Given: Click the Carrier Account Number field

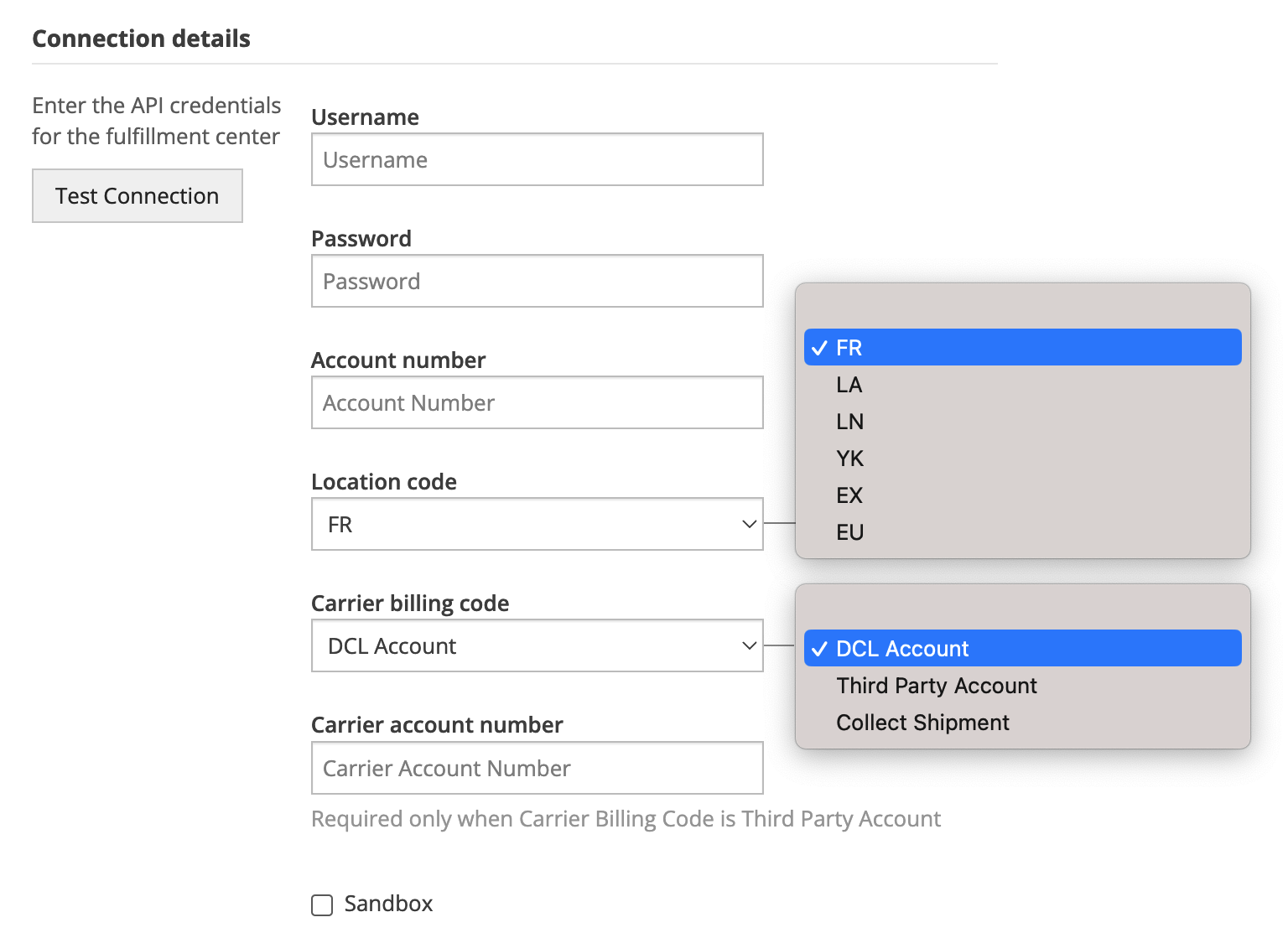Looking at the screenshot, I should (x=537, y=768).
